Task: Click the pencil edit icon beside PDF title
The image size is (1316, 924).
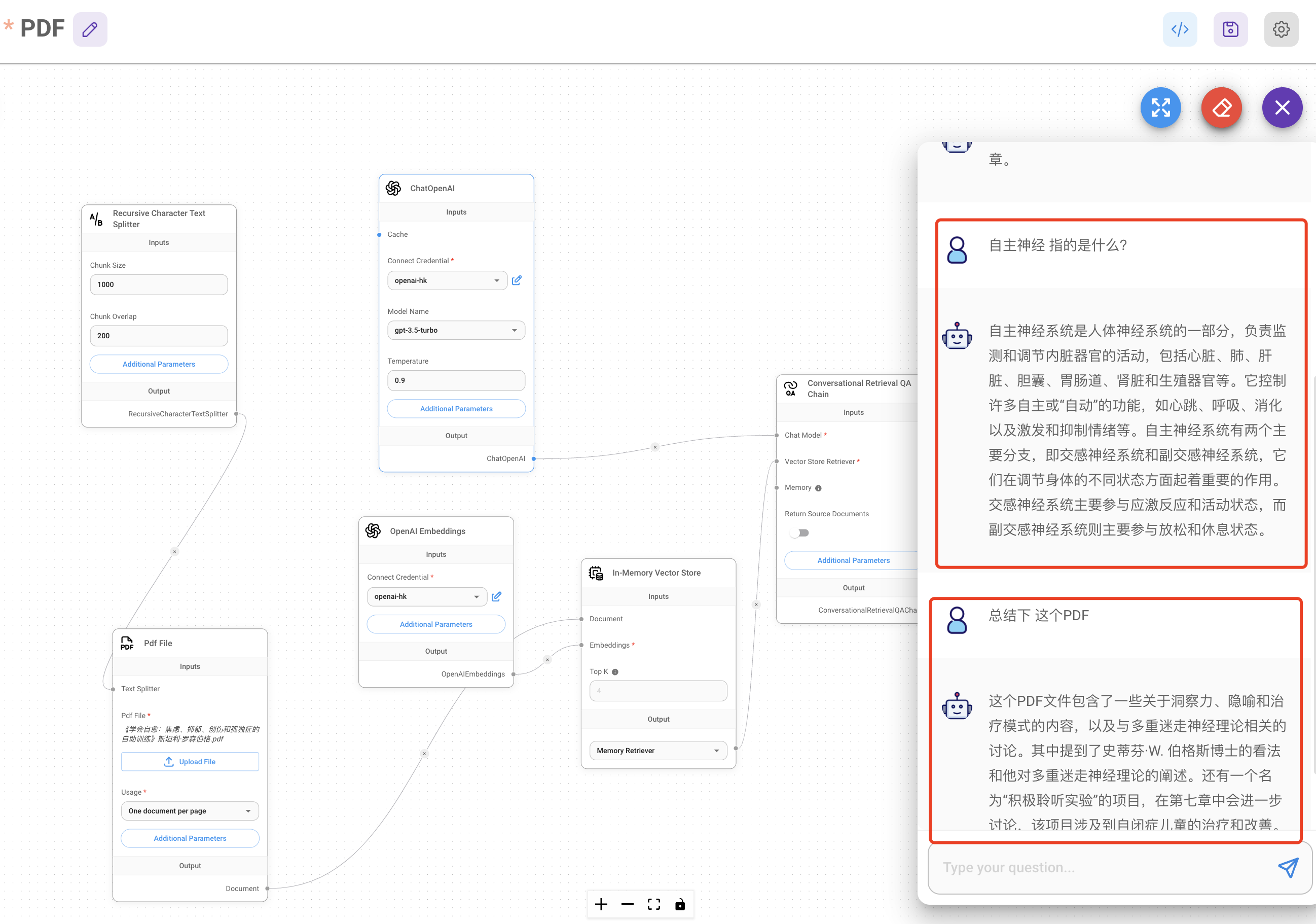Action: pyautogui.click(x=90, y=29)
